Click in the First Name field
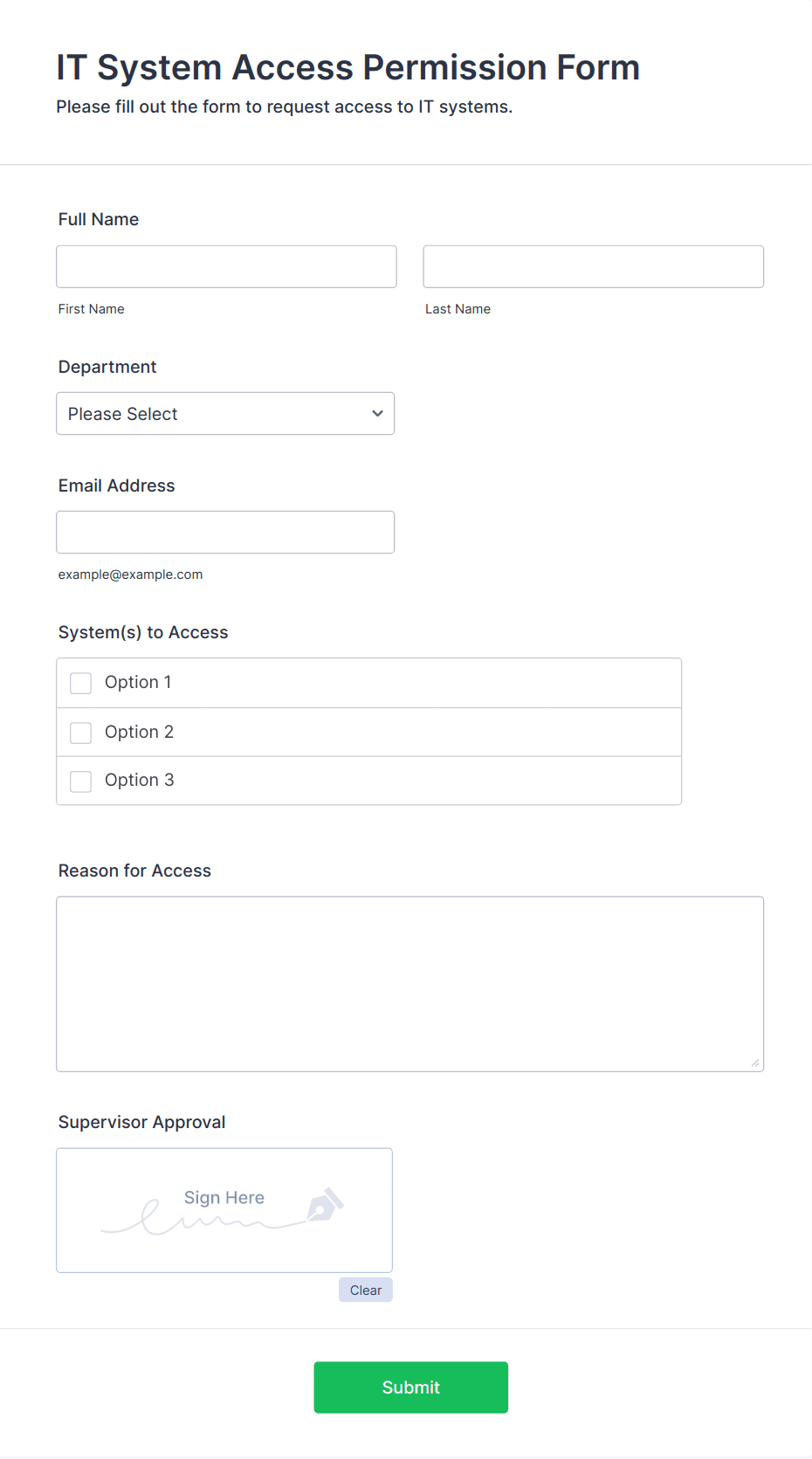 [x=226, y=266]
